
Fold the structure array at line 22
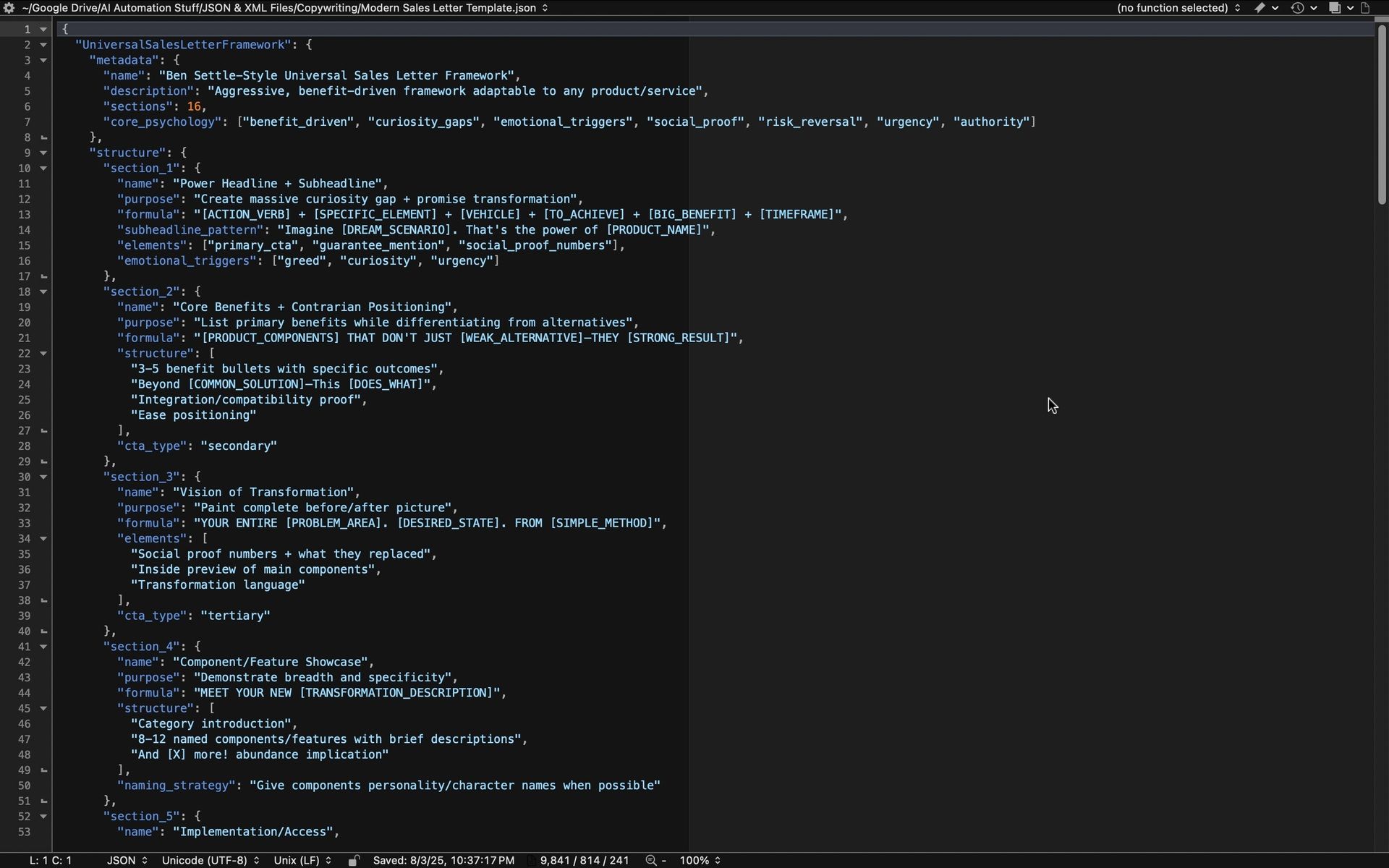(x=43, y=354)
